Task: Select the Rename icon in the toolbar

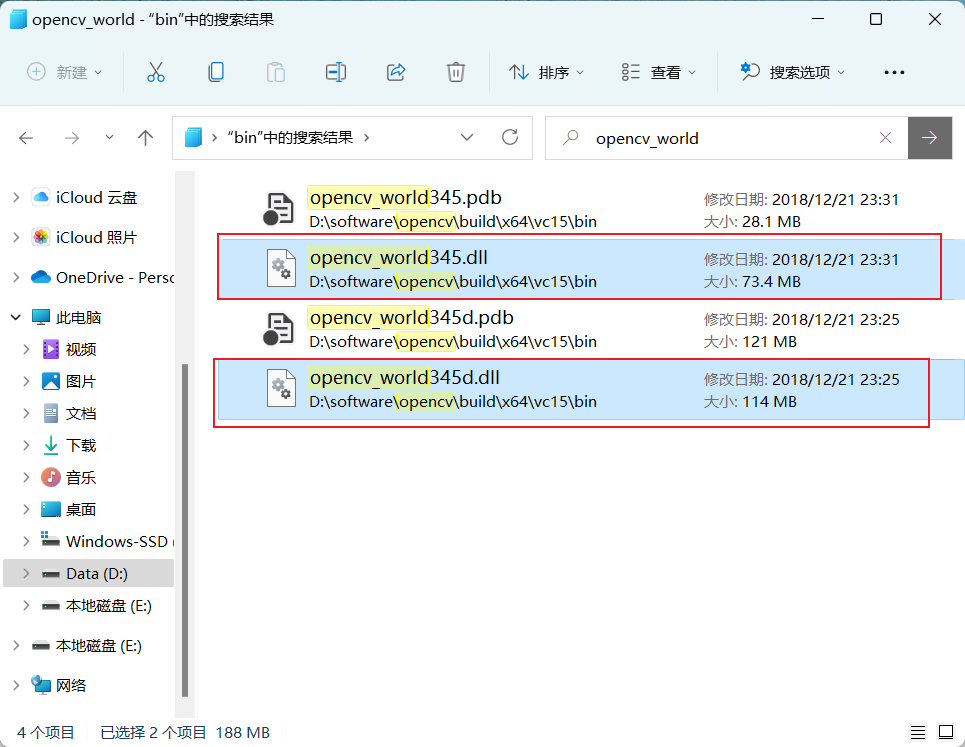Action: point(335,71)
